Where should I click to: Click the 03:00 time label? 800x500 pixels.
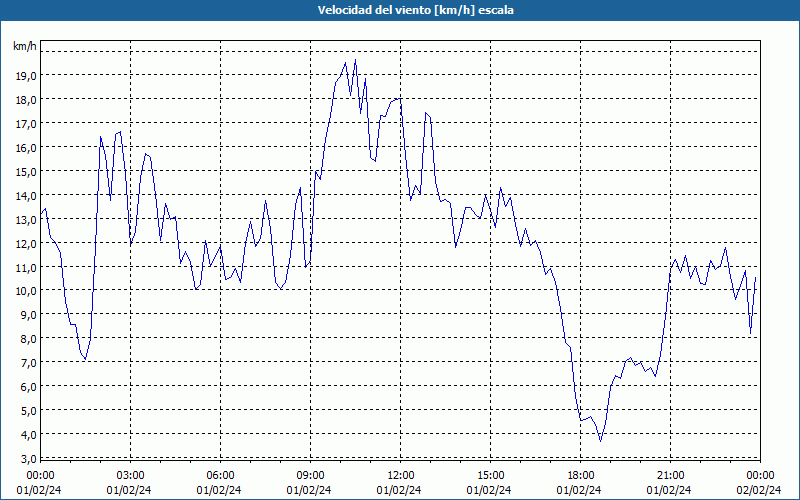click(131, 476)
